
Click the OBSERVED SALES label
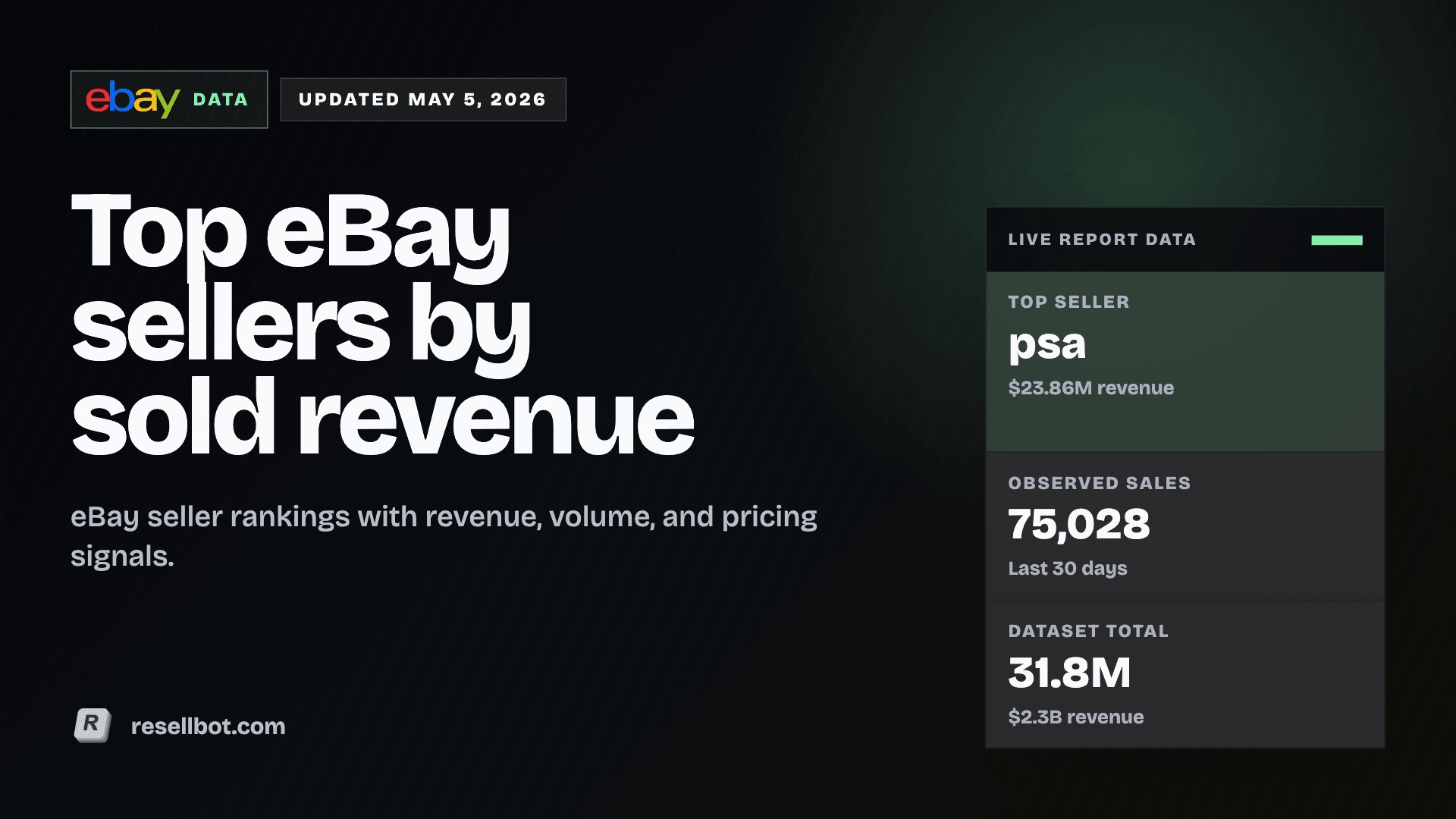pyautogui.click(x=1100, y=483)
